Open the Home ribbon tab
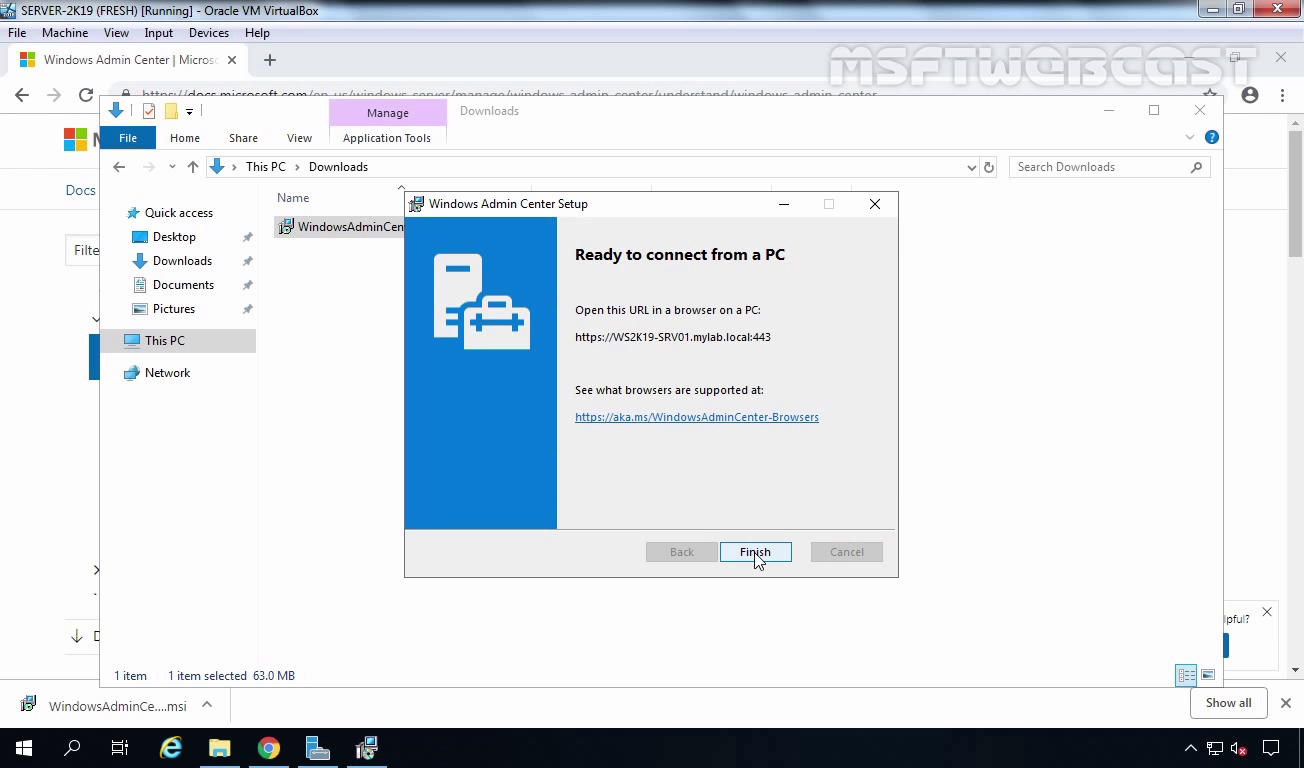The width and height of the screenshot is (1304, 768). [x=185, y=138]
